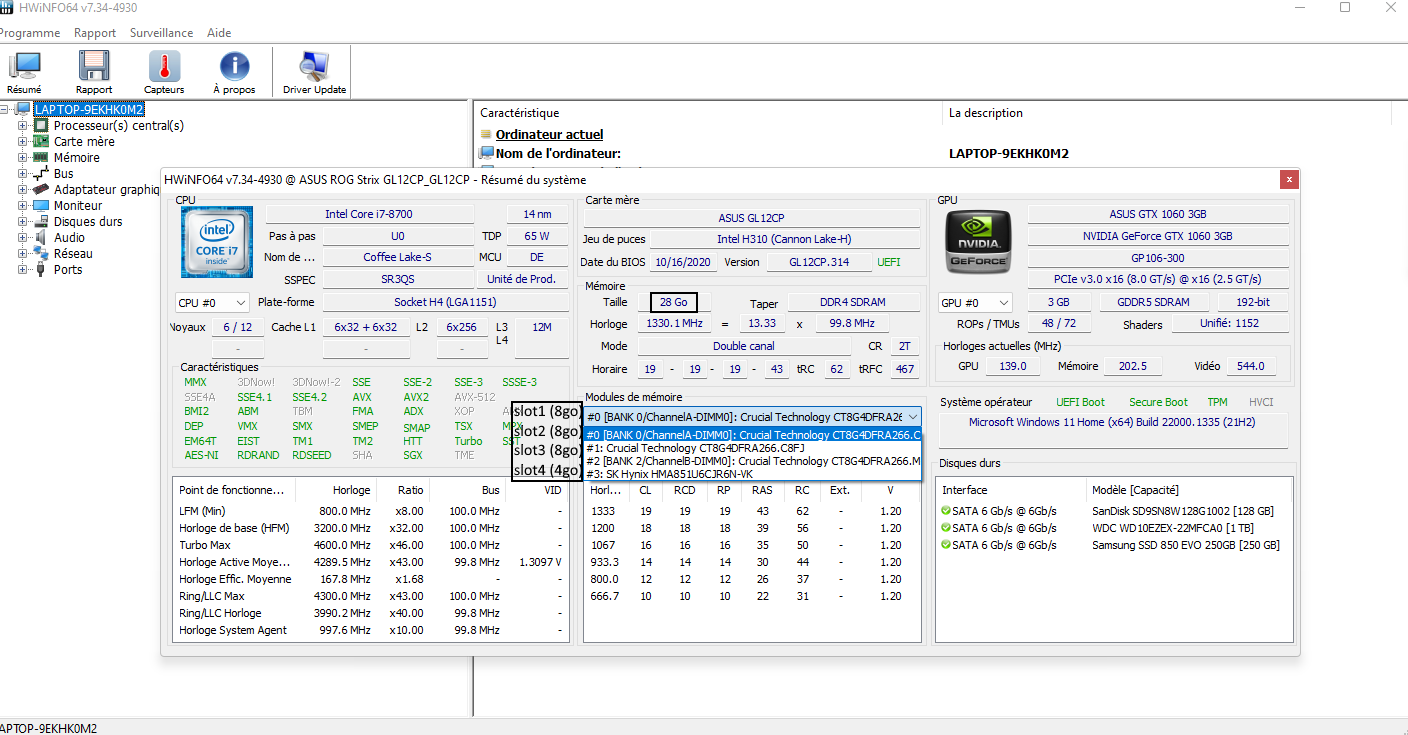Expand the Audio tree node
This screenshot has height=735, width=1408.
pos(23,238)
